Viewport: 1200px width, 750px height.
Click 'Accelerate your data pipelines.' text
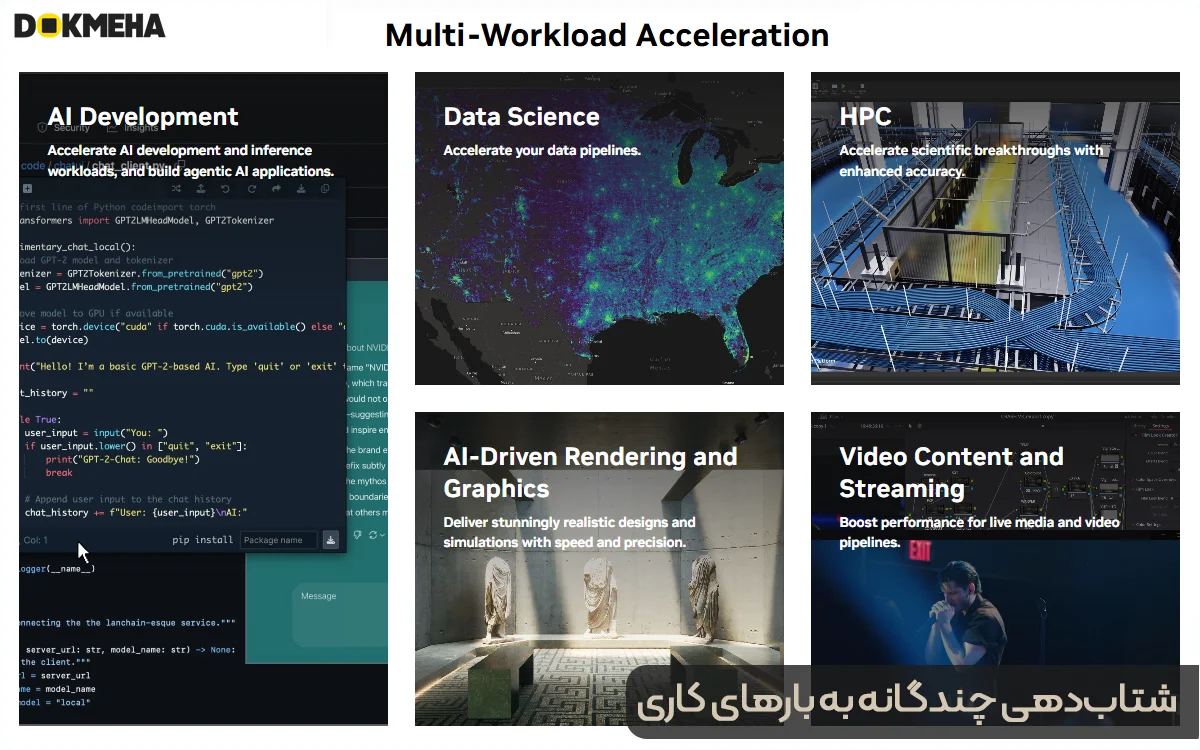point(542,151)
